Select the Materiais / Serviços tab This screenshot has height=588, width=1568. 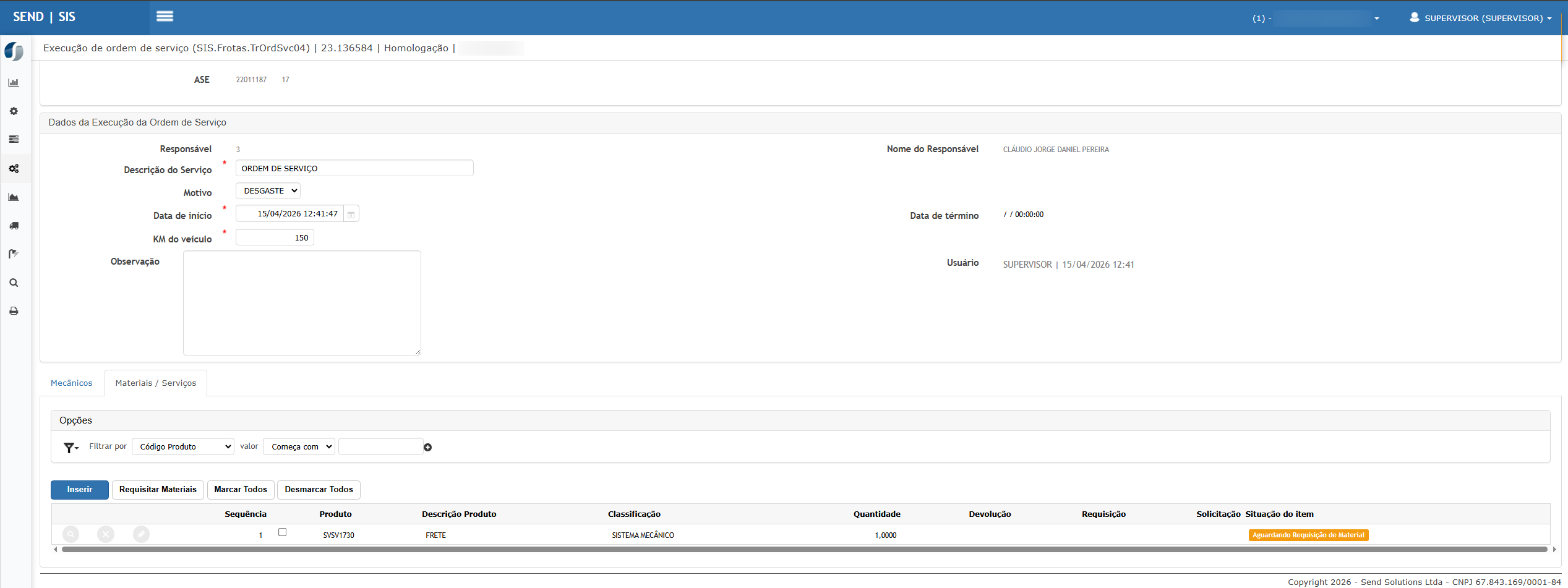[156, 383]
